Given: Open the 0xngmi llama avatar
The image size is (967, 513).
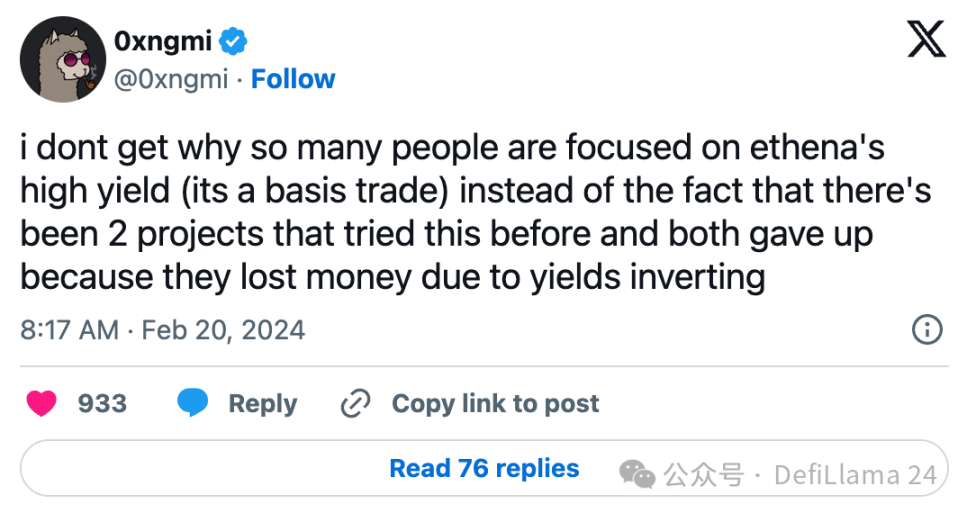Looking at the screenshot, I should 60,60.
